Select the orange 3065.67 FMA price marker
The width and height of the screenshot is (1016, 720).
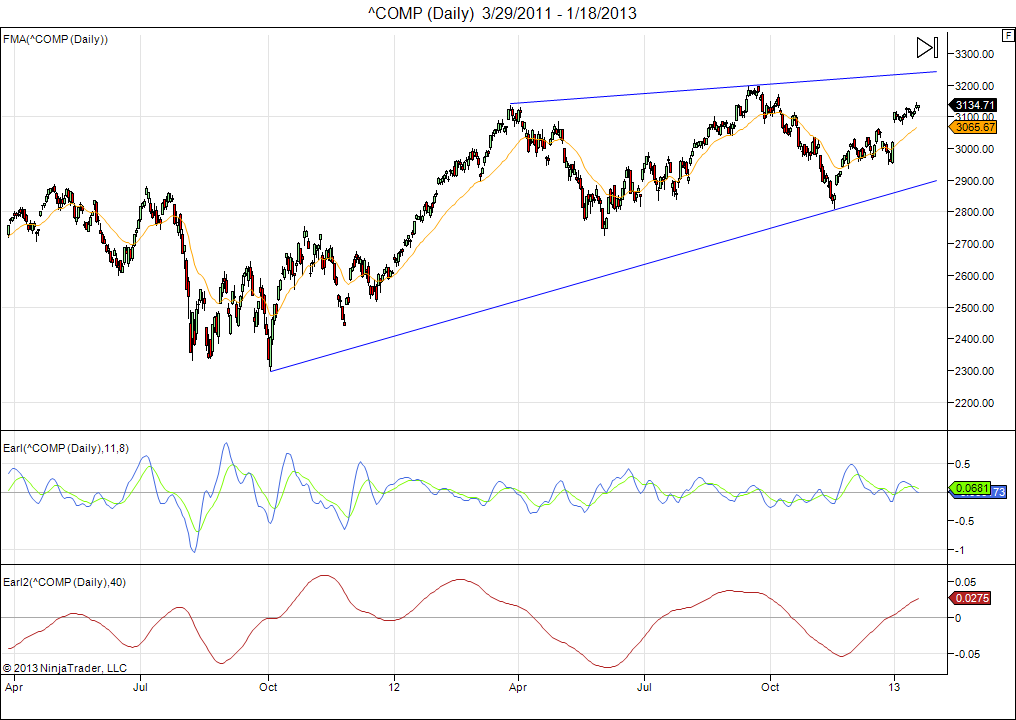[x=974, y=127]
